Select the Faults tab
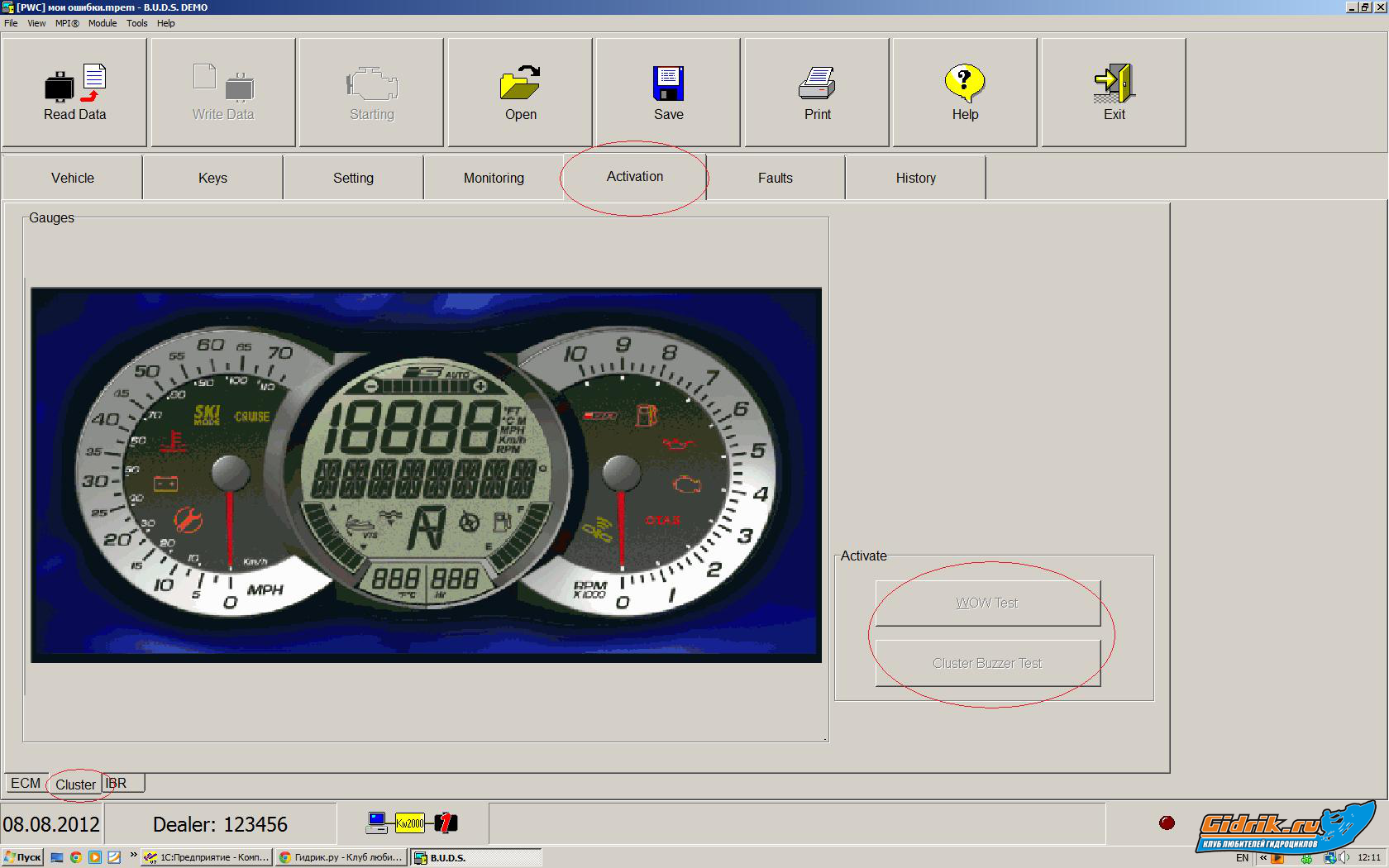 coord(775,178)
